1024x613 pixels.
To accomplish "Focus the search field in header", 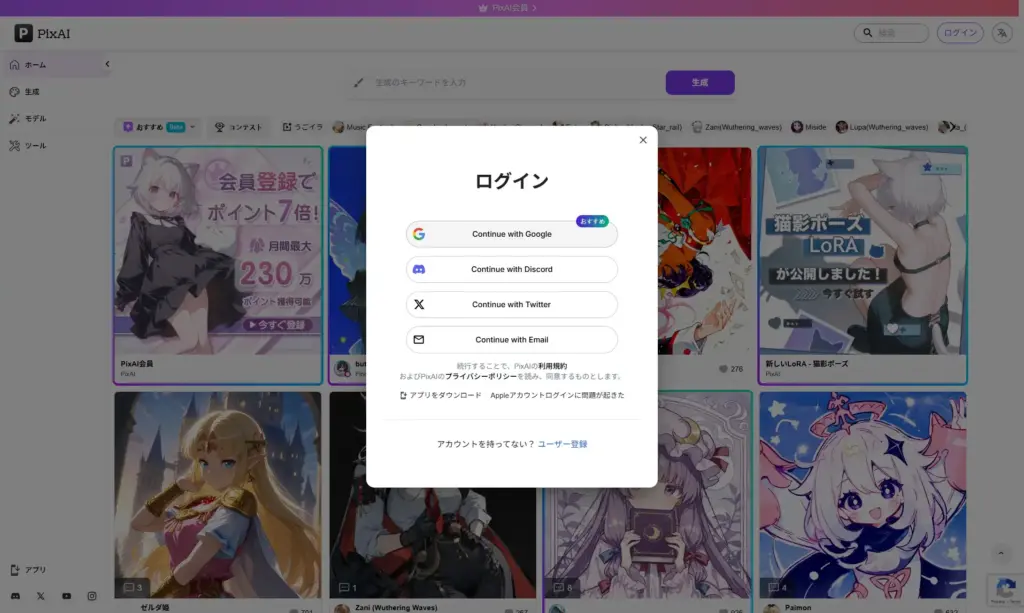I will [891, 33].
